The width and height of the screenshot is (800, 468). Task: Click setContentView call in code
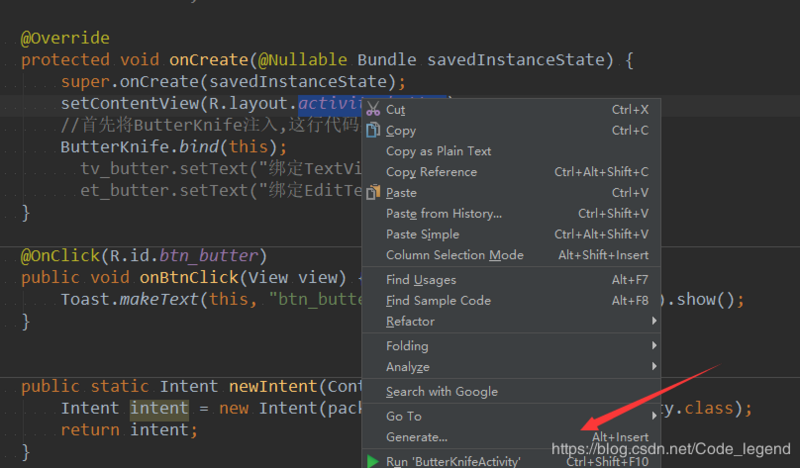tap(130, 104)
